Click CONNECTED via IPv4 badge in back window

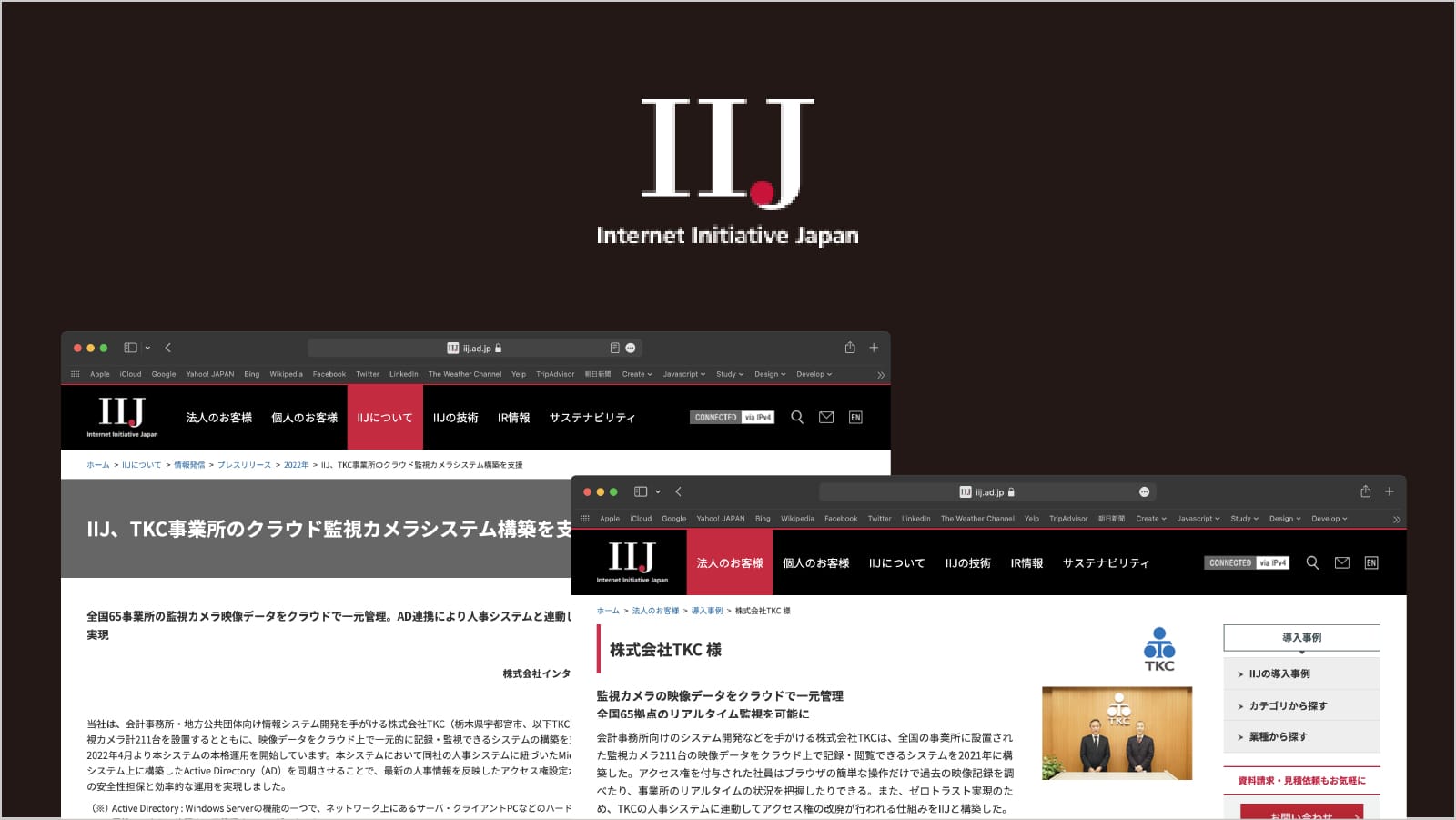pos(733,417)
